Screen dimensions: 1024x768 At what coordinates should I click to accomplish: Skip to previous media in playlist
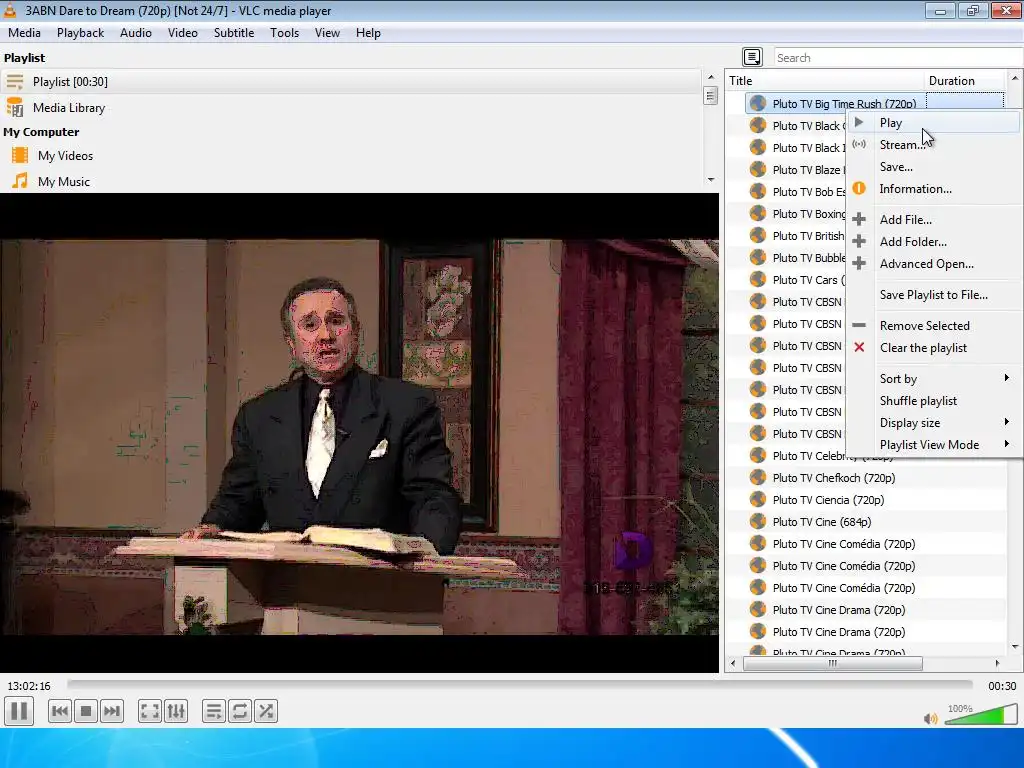(x=59, y=711)
